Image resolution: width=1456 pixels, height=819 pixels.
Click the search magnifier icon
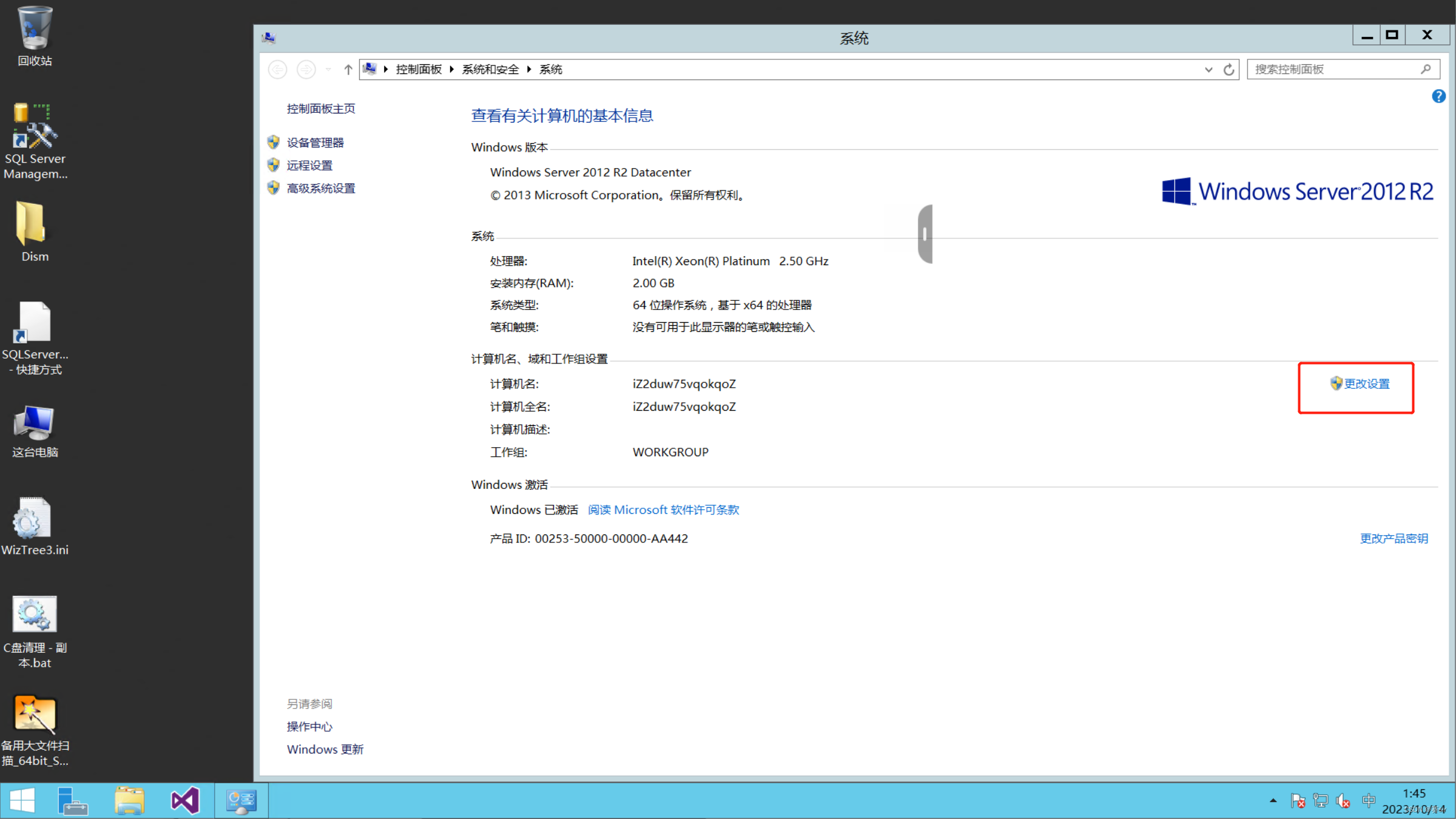coord(1426,70)
